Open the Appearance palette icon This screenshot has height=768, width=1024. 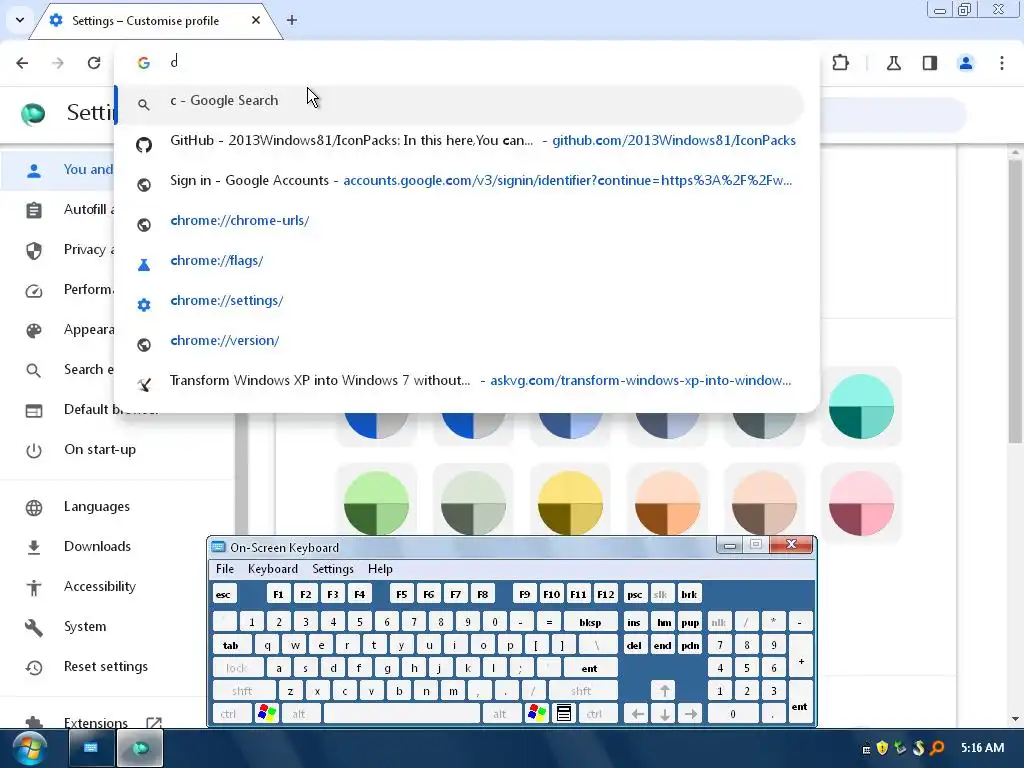(x=34, y=330)
